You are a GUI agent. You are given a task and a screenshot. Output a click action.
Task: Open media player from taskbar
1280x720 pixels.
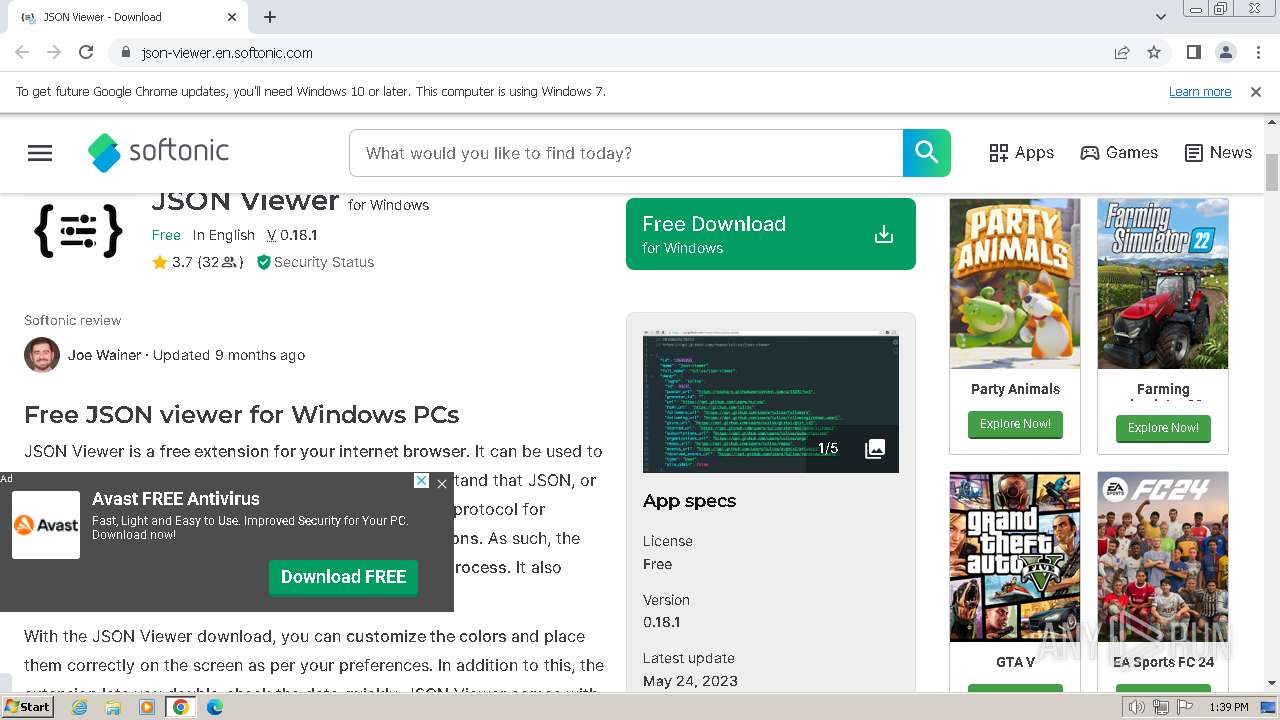pos(147,707)
